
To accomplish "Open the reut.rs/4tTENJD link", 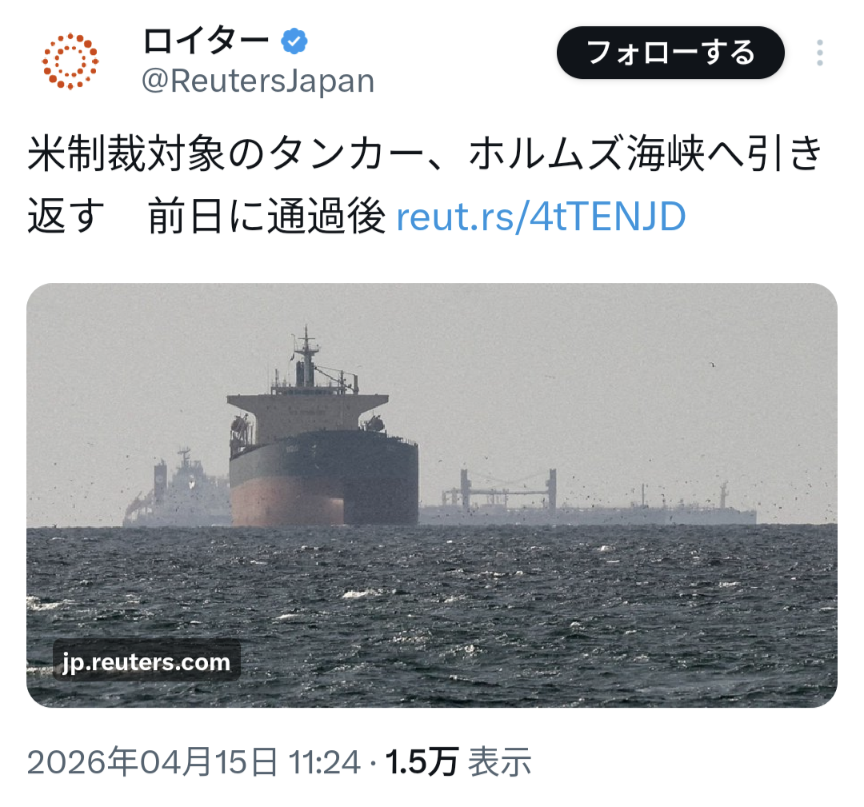I will point(541,216).
